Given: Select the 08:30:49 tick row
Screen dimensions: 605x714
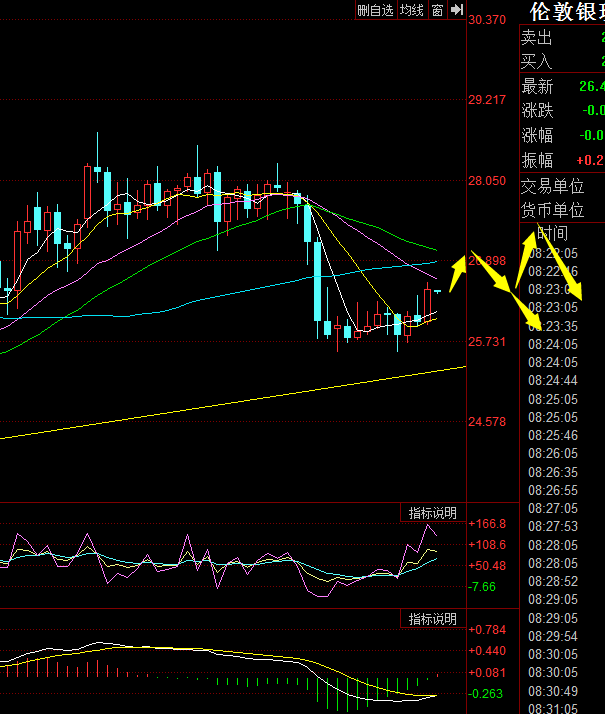Looking at the screenshot, I should pyautogui.click(x=553, y=691).
